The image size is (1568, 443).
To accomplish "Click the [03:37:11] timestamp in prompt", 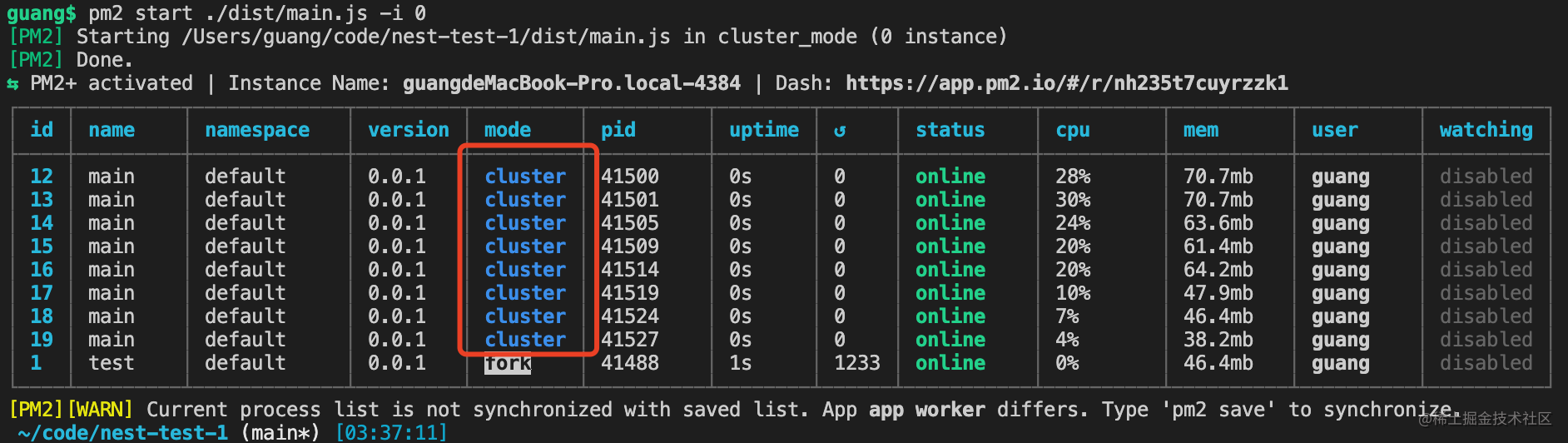I will point(391,433).
